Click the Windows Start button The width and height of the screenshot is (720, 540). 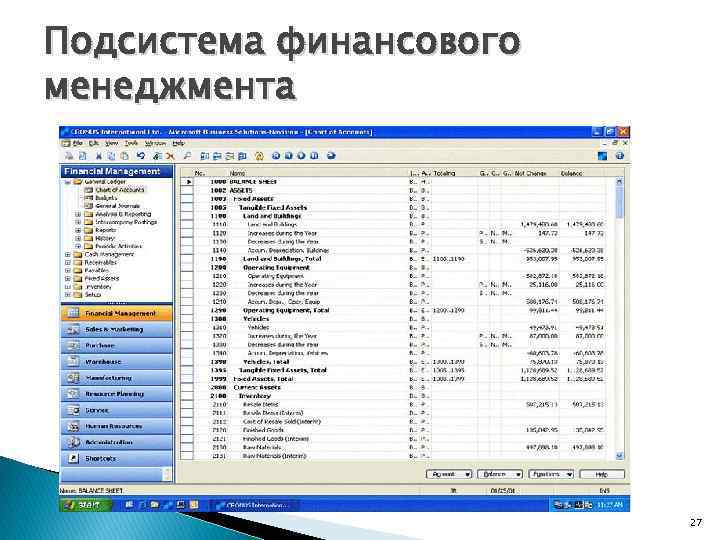pyautogui.click(x=85, y=505)
